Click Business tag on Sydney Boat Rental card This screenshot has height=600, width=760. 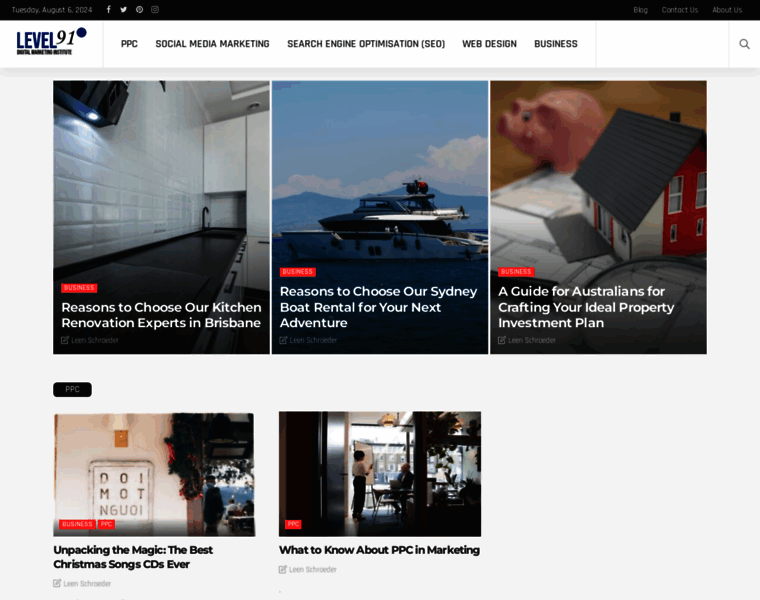coord(298,272)
